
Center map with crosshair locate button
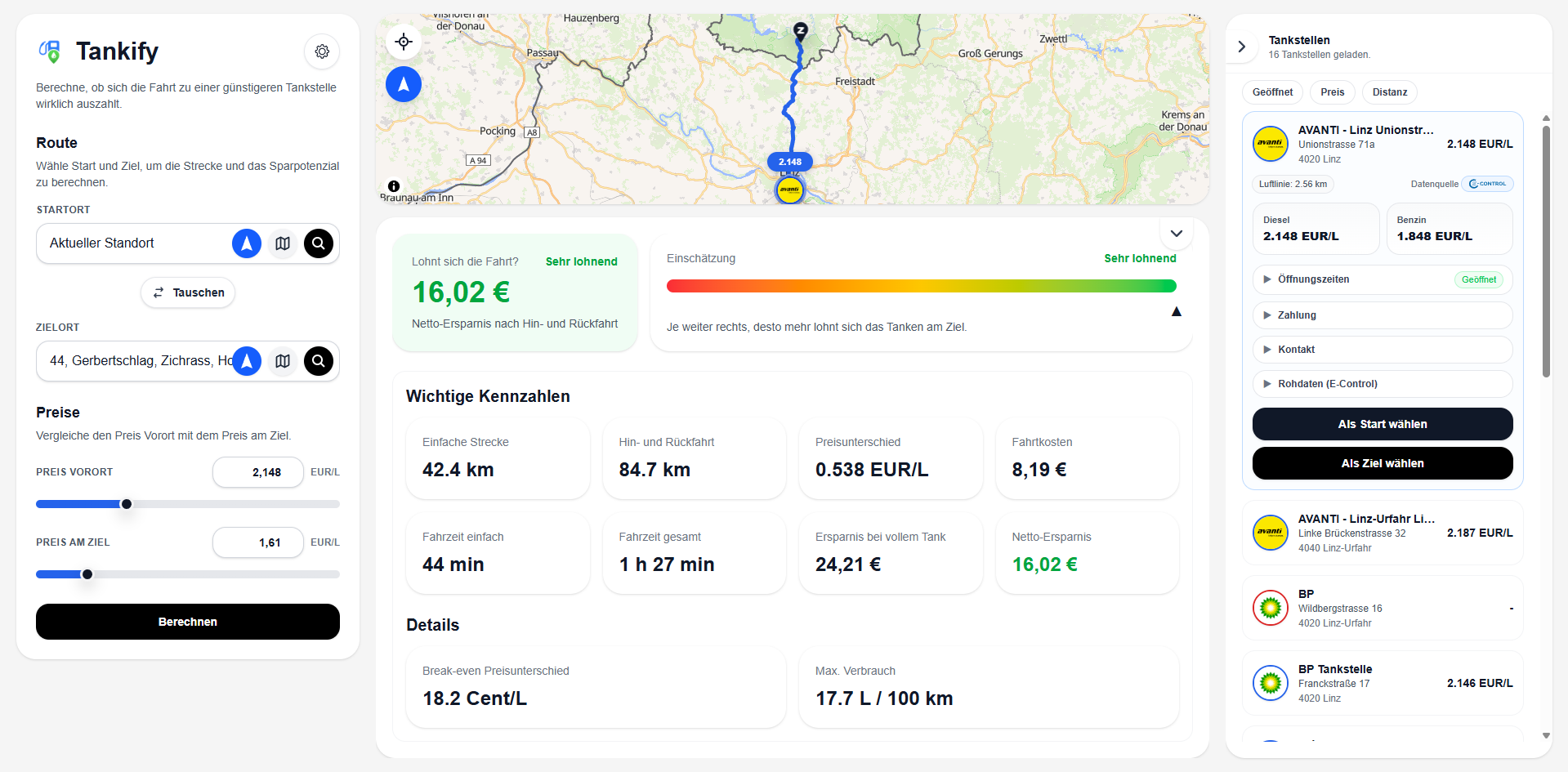pos(404,42)
